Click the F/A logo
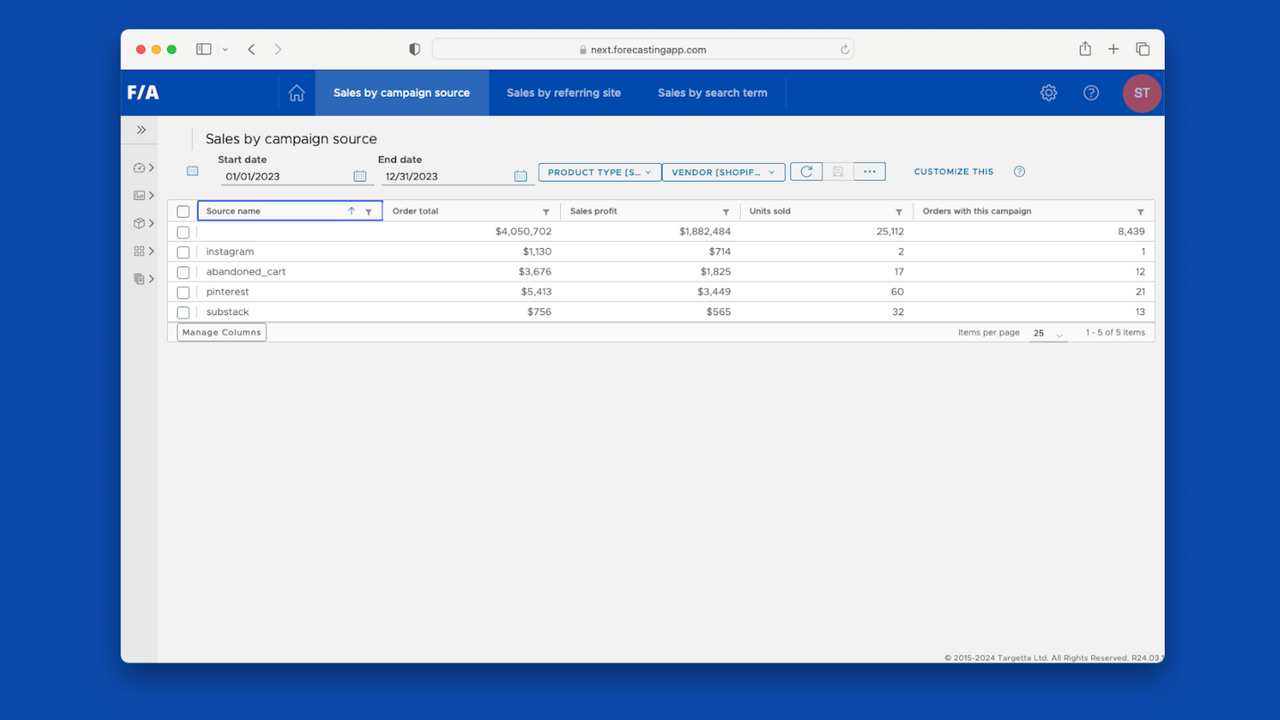Screen dimensions: 1280x720 pos(142,93)
